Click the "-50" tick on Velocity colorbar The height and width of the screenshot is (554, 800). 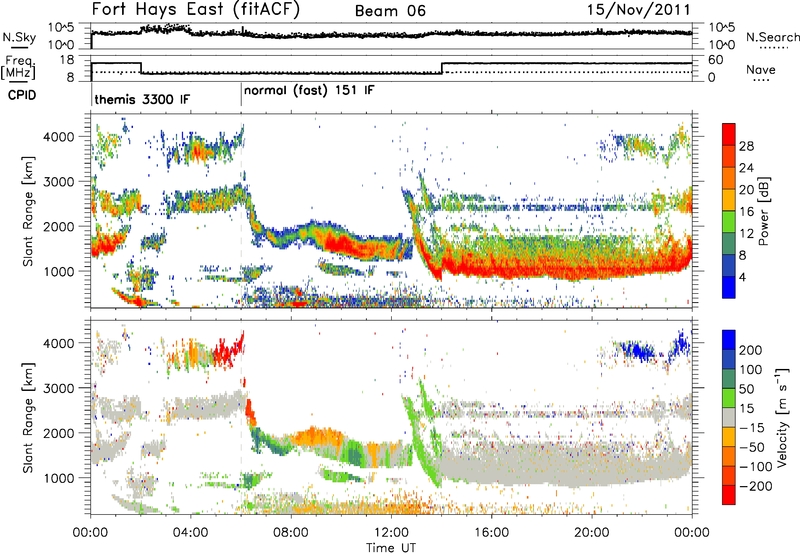point(752,447)
